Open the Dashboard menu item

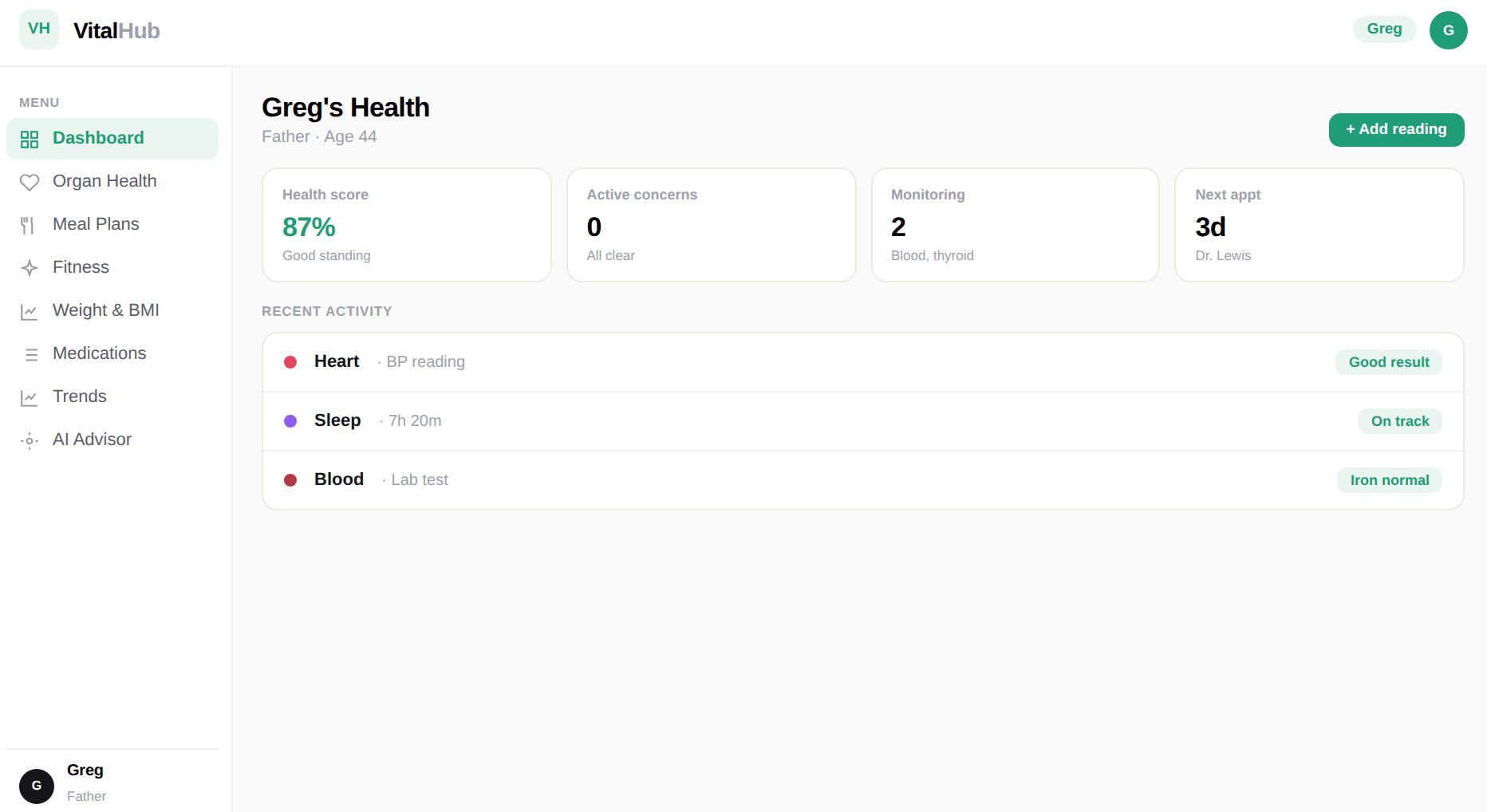[x=112, y=139]
